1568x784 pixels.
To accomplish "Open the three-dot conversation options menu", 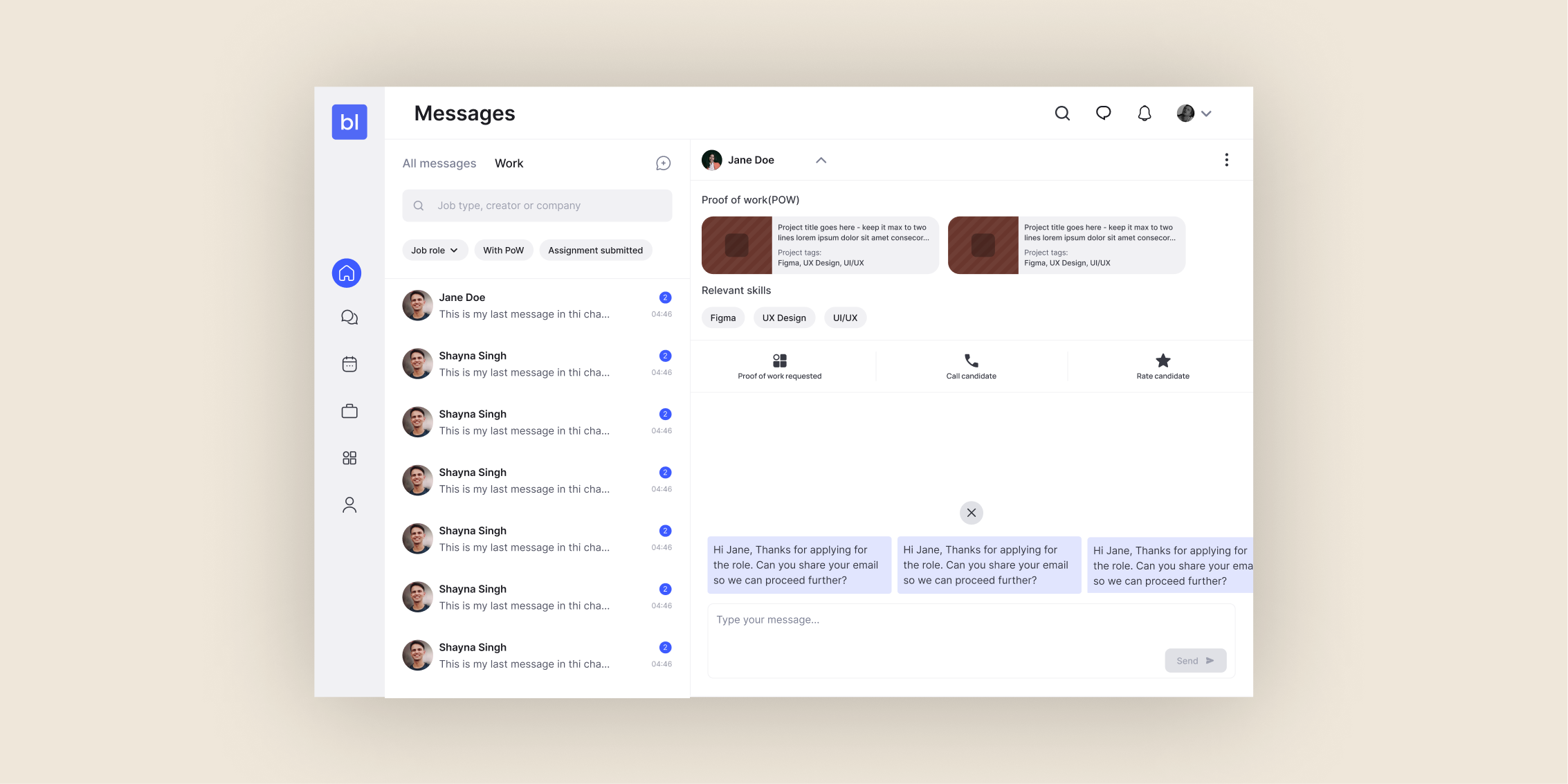I will [x=1226, y=159].
